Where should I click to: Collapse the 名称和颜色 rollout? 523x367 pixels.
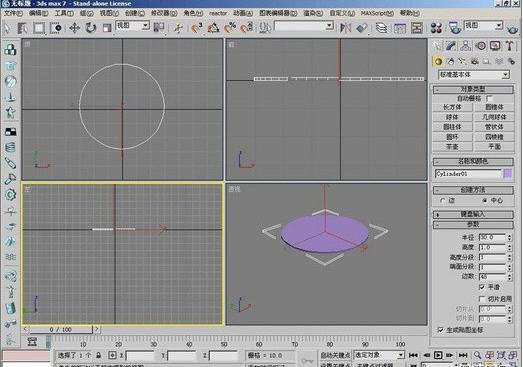[x=473, y=161]
